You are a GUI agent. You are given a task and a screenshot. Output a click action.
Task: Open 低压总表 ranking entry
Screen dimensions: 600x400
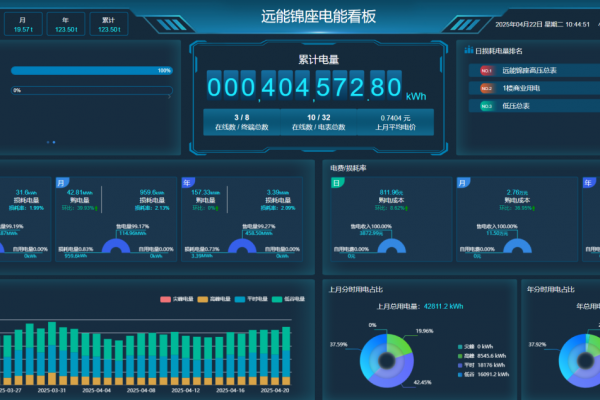pos(516,106)
